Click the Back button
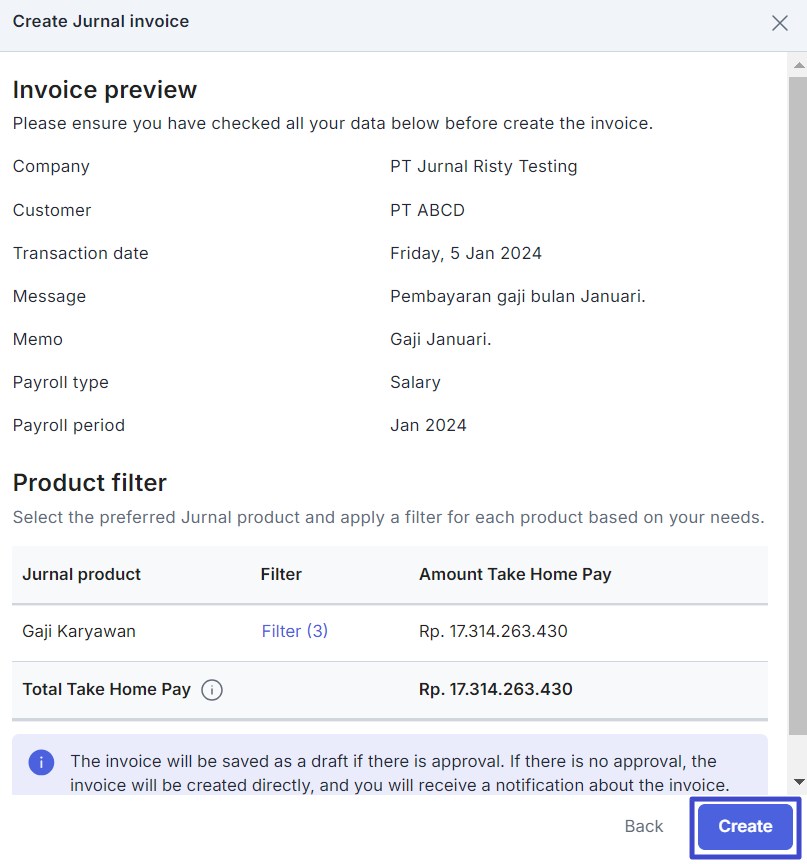Screen dimensions: 807x864 643,826
